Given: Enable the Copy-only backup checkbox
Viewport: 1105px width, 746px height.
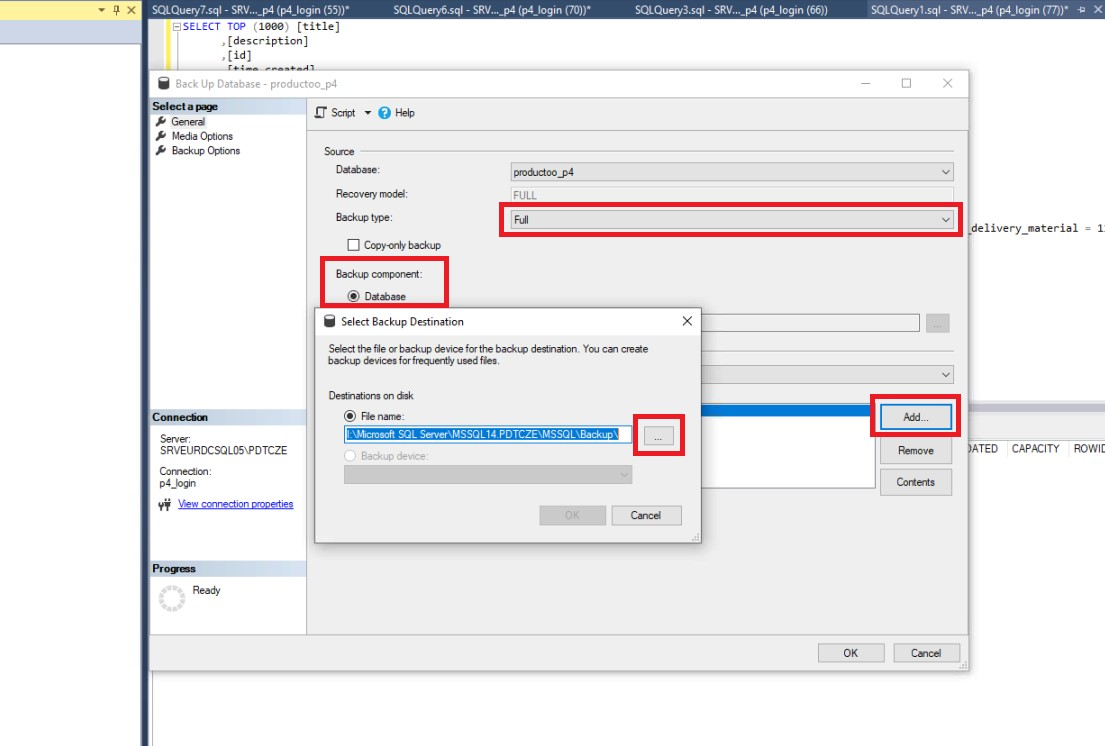Looking at the screenshot, I should point(353,245).
